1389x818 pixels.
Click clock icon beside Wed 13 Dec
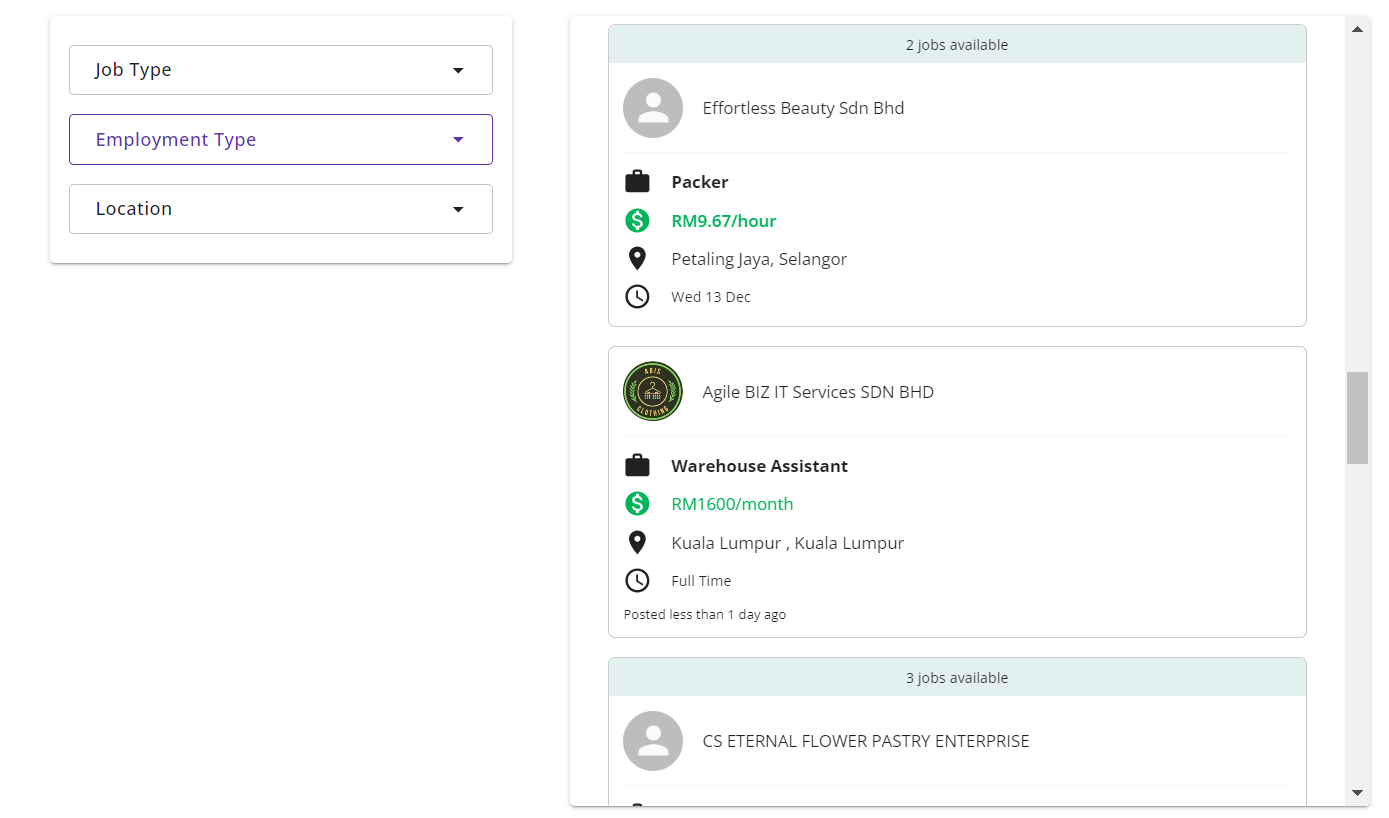click(637, 297)
